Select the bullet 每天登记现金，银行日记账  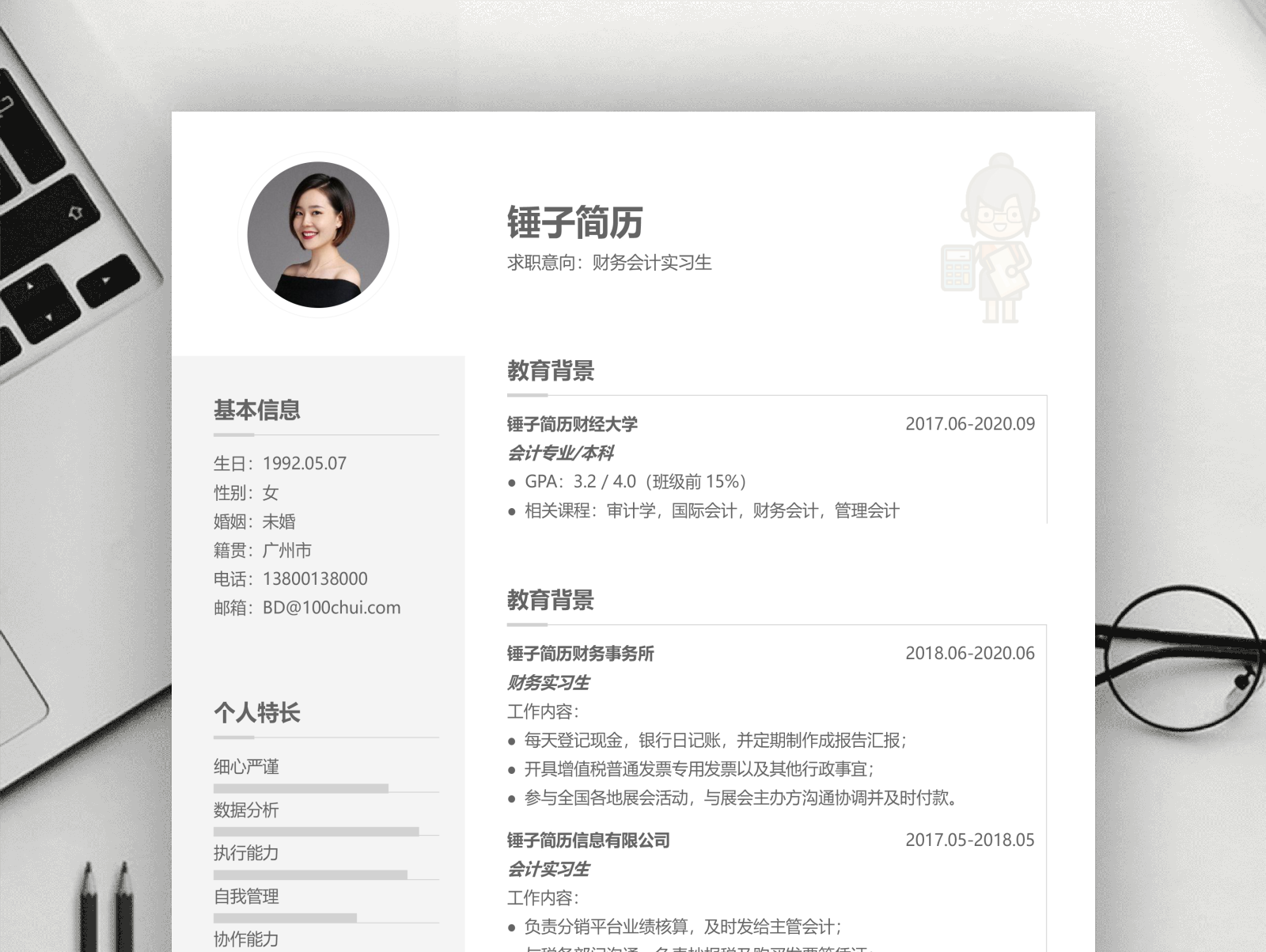pyautogui.click(x=707, y=740)
